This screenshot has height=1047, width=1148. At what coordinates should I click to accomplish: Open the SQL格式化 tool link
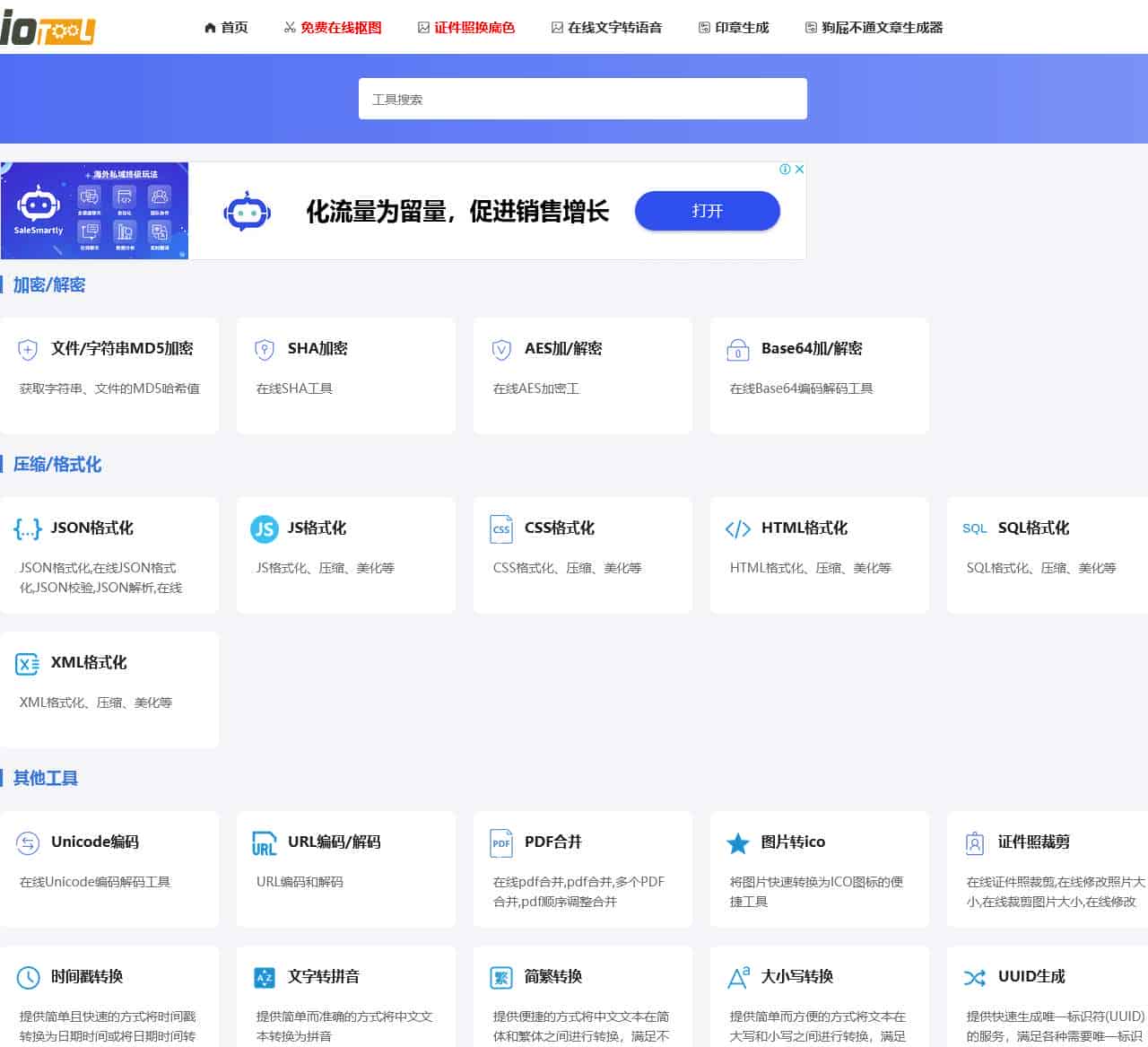tap(1033, 528)
